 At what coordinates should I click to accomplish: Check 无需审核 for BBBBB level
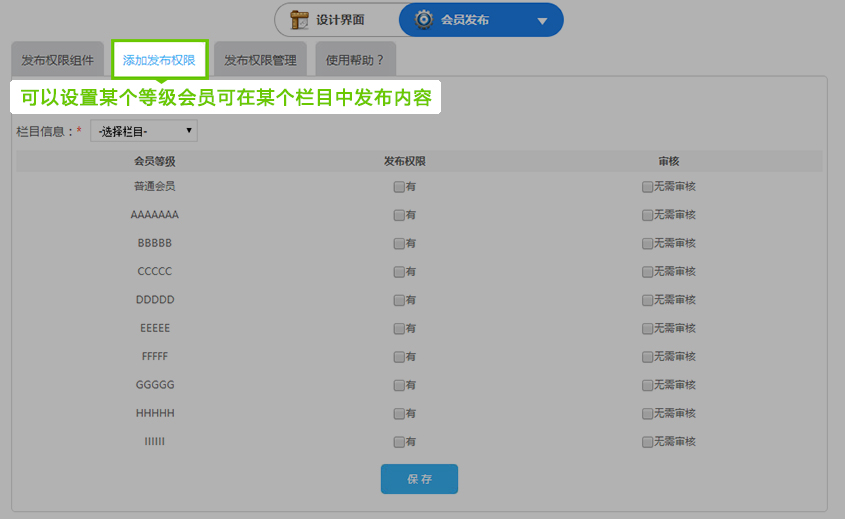tap(647, 244)
